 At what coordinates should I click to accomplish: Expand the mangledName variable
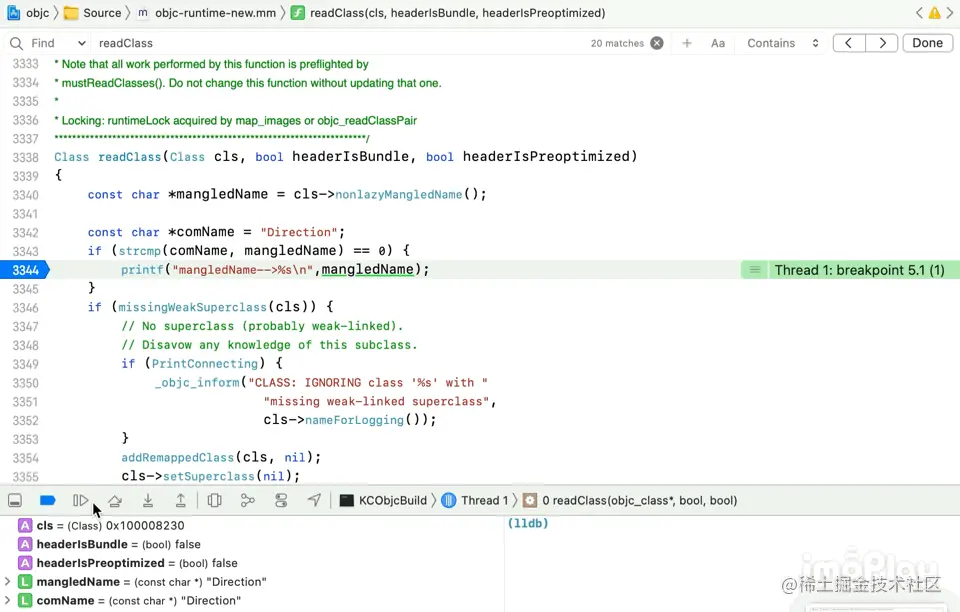7,581
